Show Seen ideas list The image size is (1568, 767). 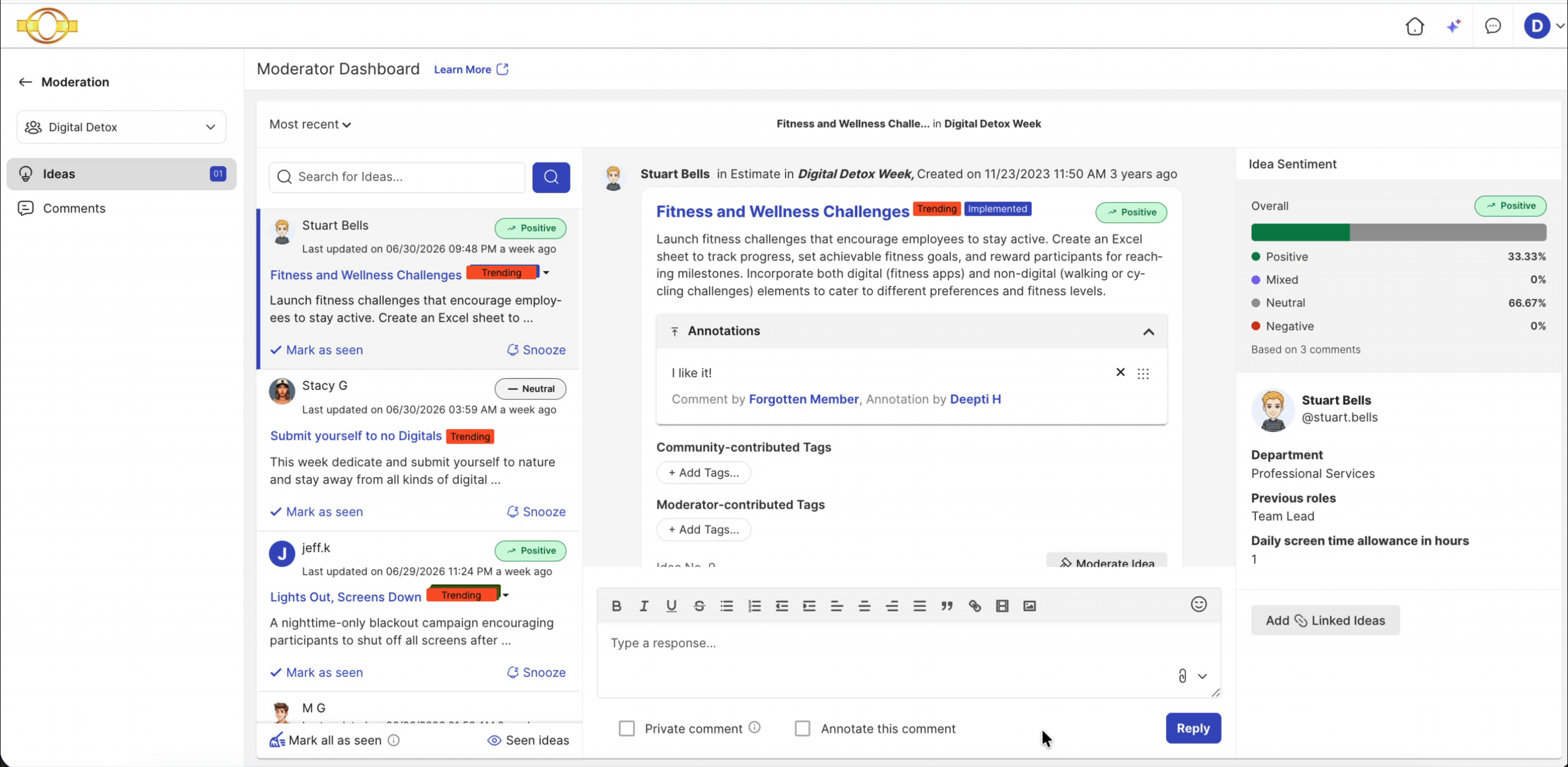pos(529,740)
